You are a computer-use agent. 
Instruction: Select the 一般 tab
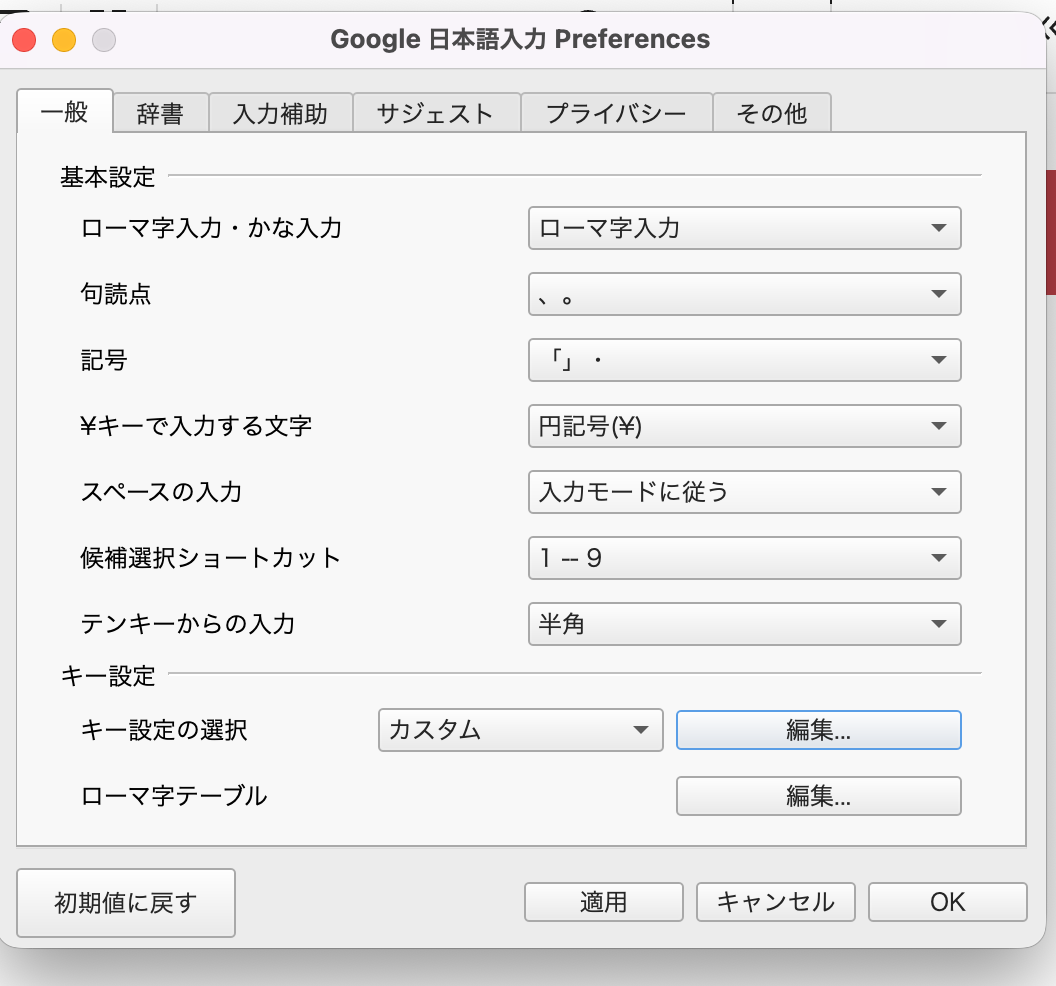[x=64, y=111]
